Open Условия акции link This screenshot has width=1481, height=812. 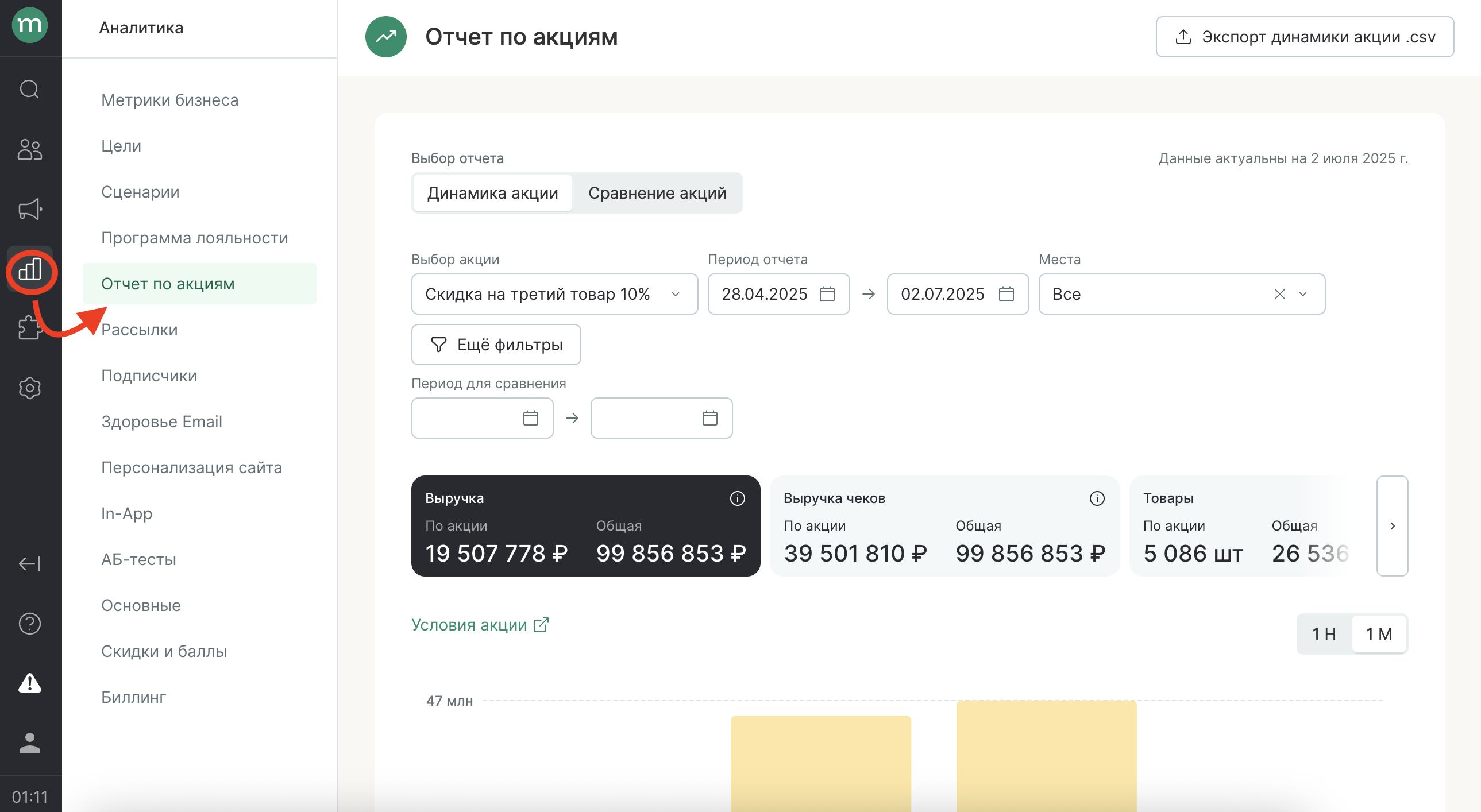click(480, 625)
